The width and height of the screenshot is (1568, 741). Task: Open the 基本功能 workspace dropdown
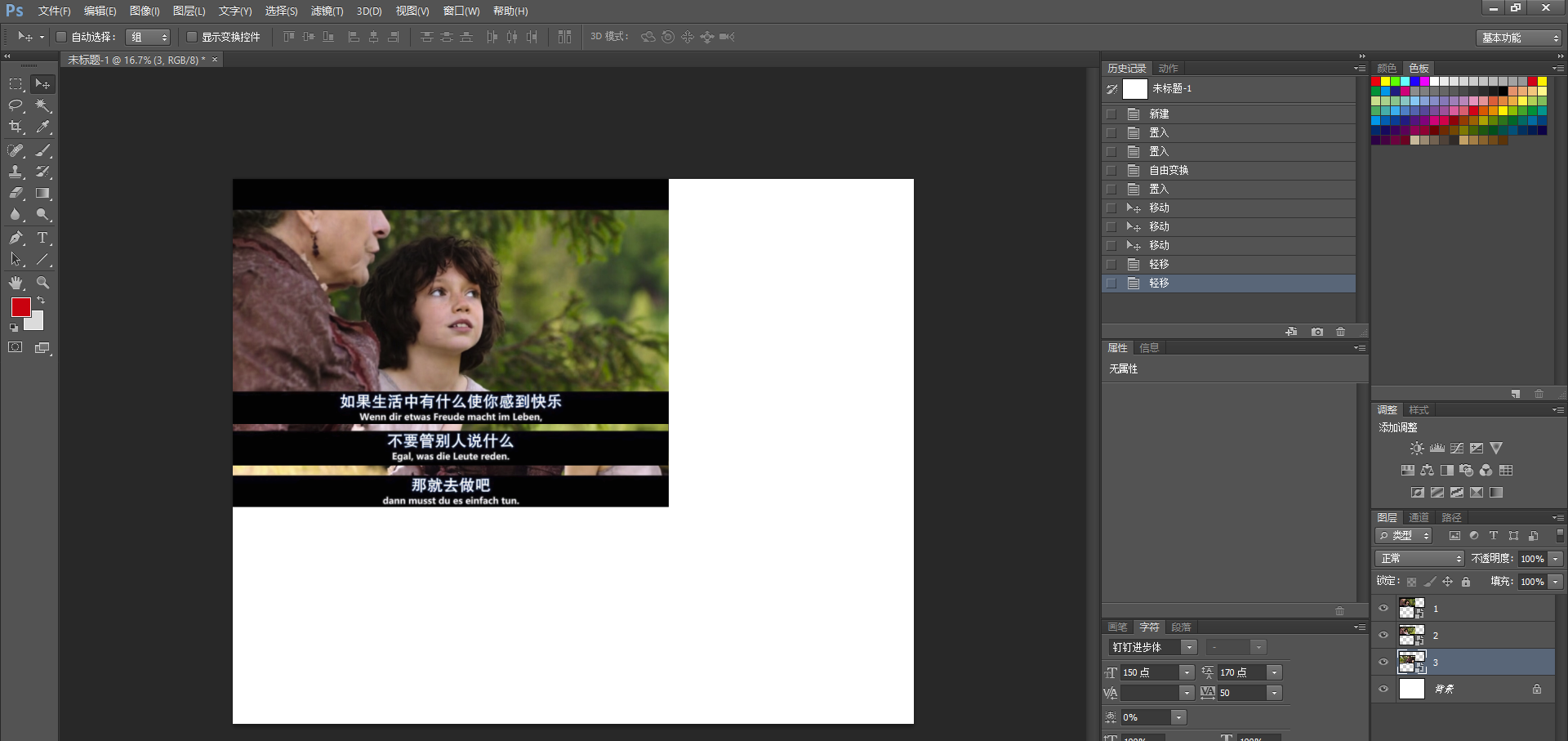1519,38
